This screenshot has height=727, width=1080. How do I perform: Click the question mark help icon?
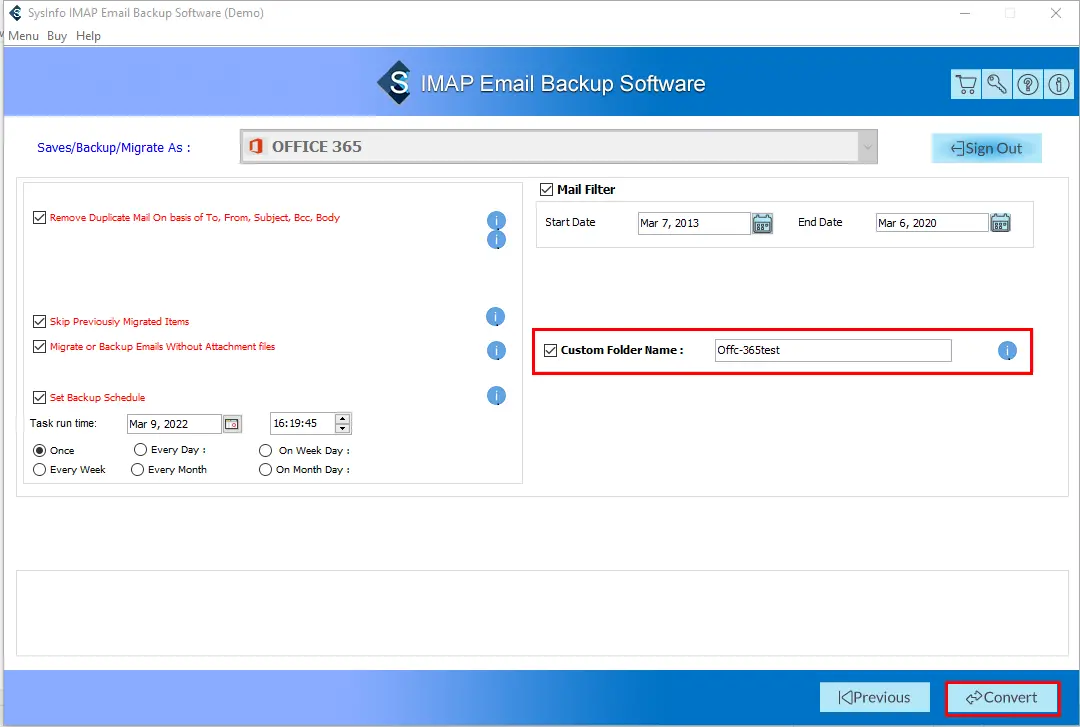pos(1027,85)
